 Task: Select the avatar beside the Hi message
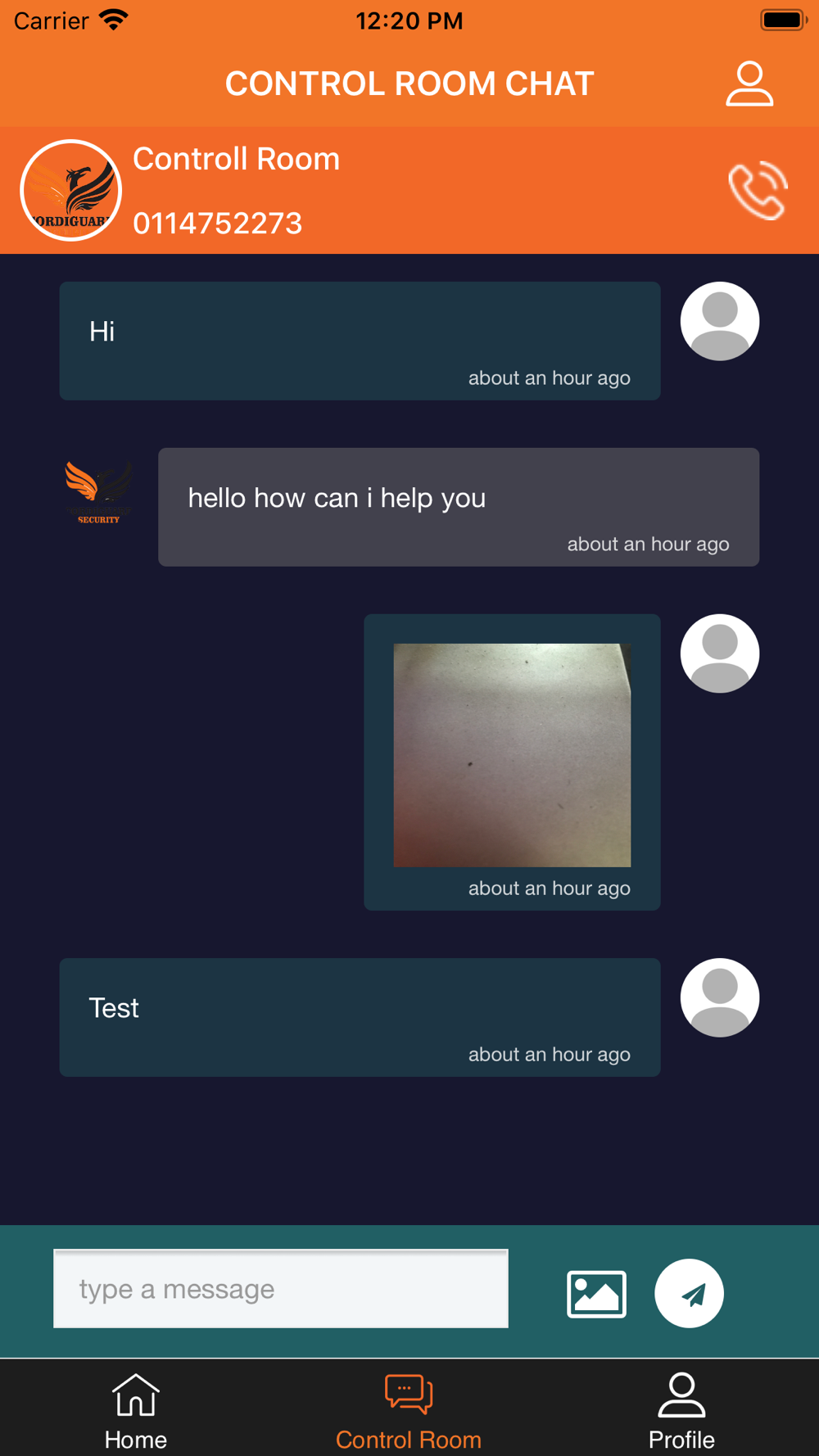click(720, 321)
